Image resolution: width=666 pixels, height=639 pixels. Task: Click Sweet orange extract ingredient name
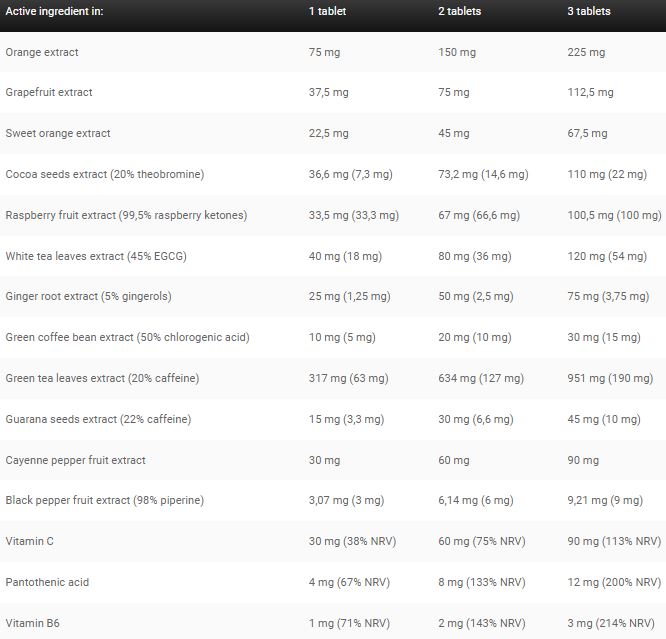click(x=58, y=133)
